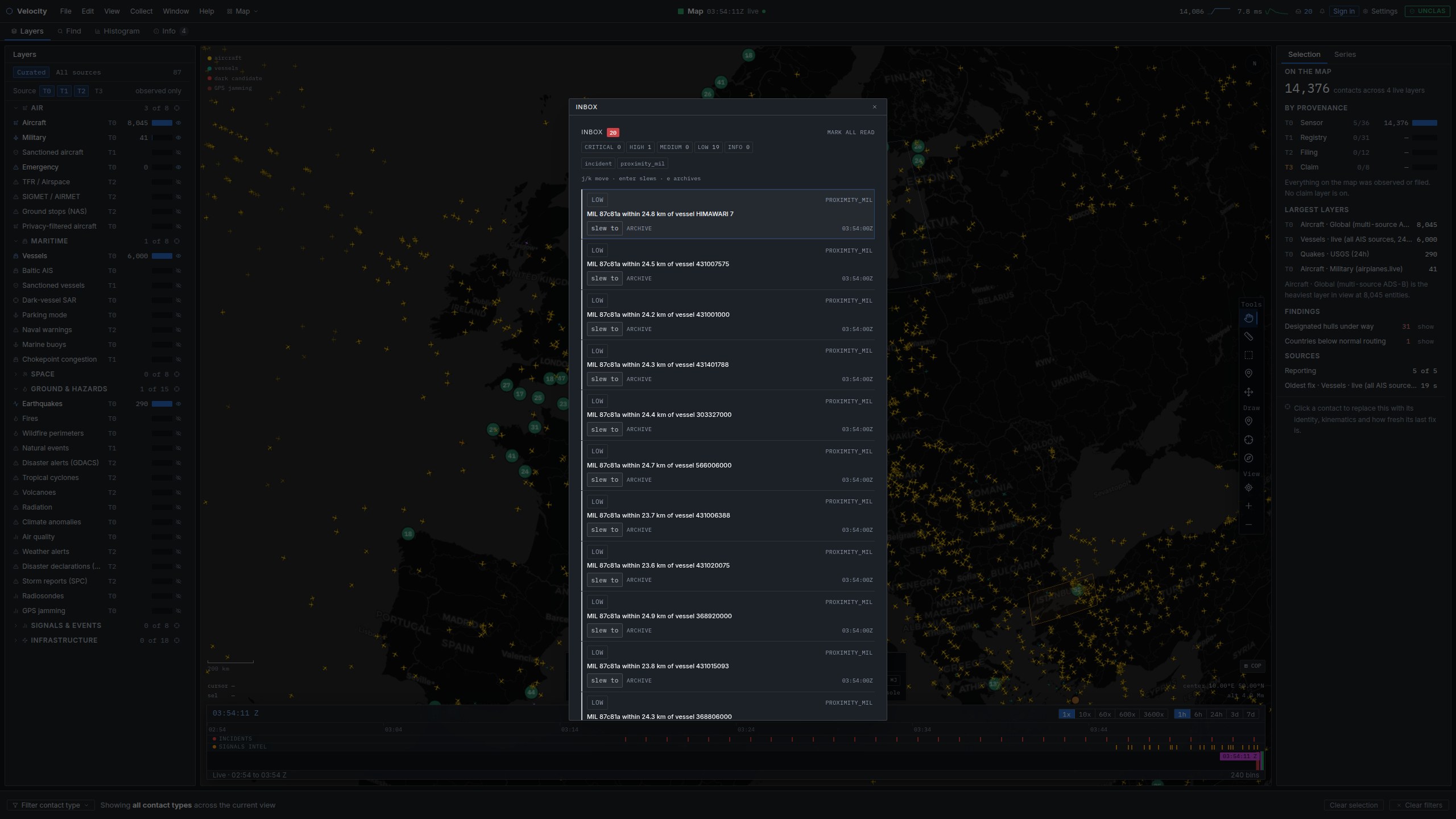
Task: Select the 24h time range
Action: 1216,714
